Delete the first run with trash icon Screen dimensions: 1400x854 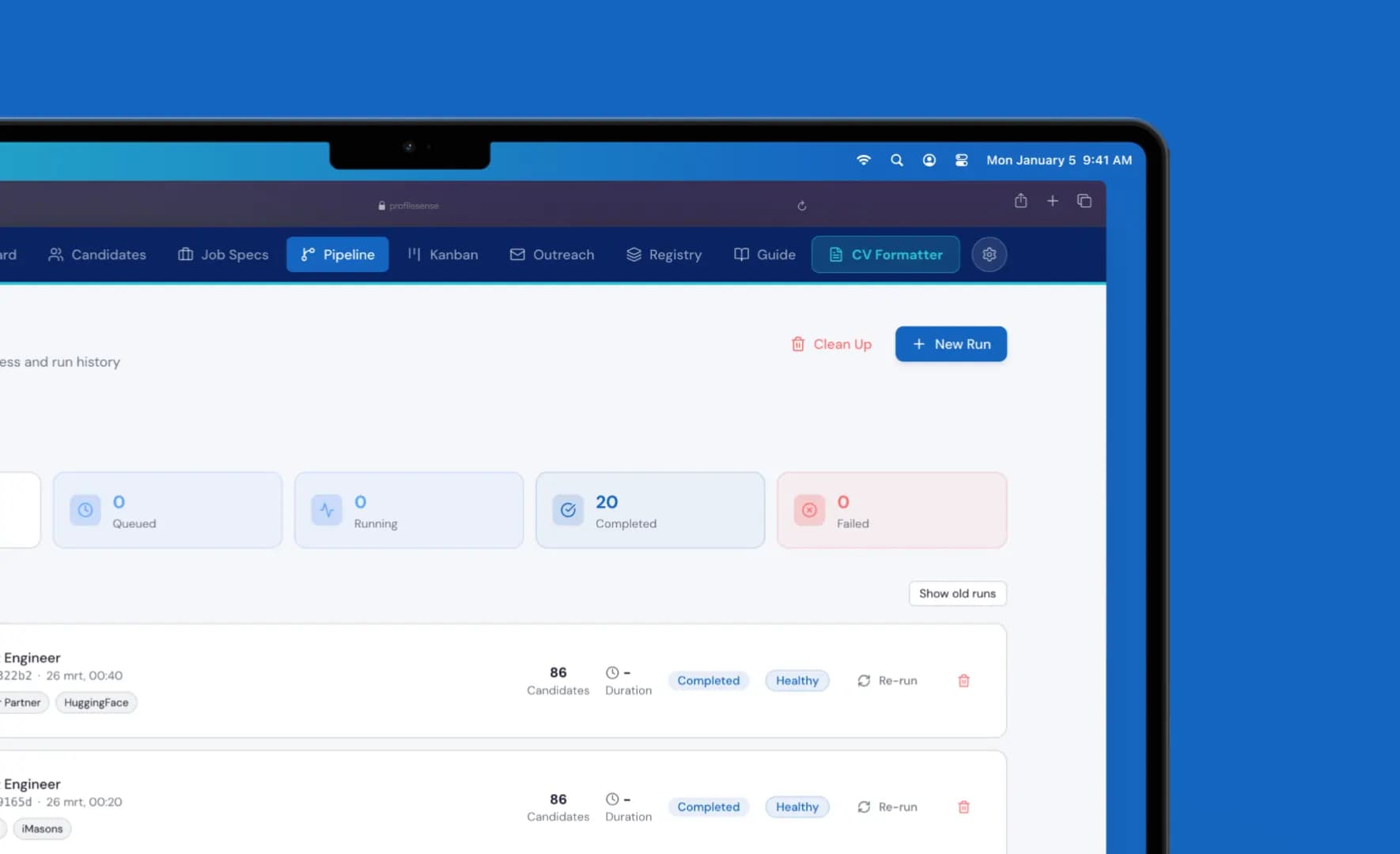point(963,681)
